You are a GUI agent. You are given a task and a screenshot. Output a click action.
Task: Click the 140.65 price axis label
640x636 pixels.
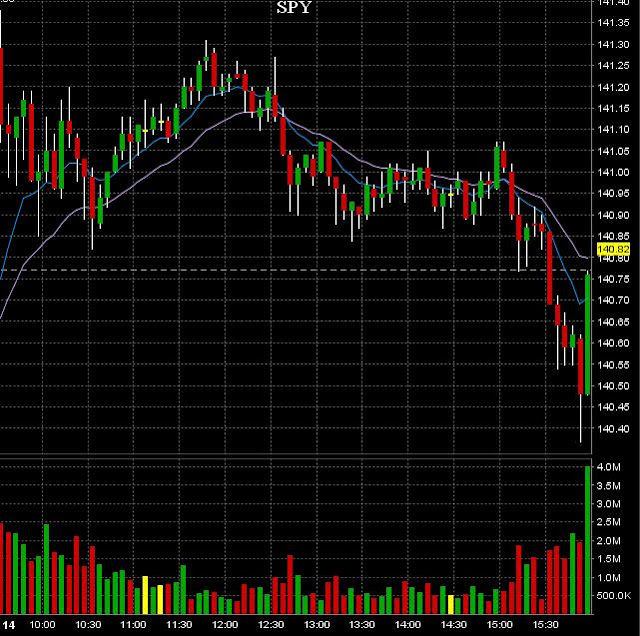coord(613,322)
